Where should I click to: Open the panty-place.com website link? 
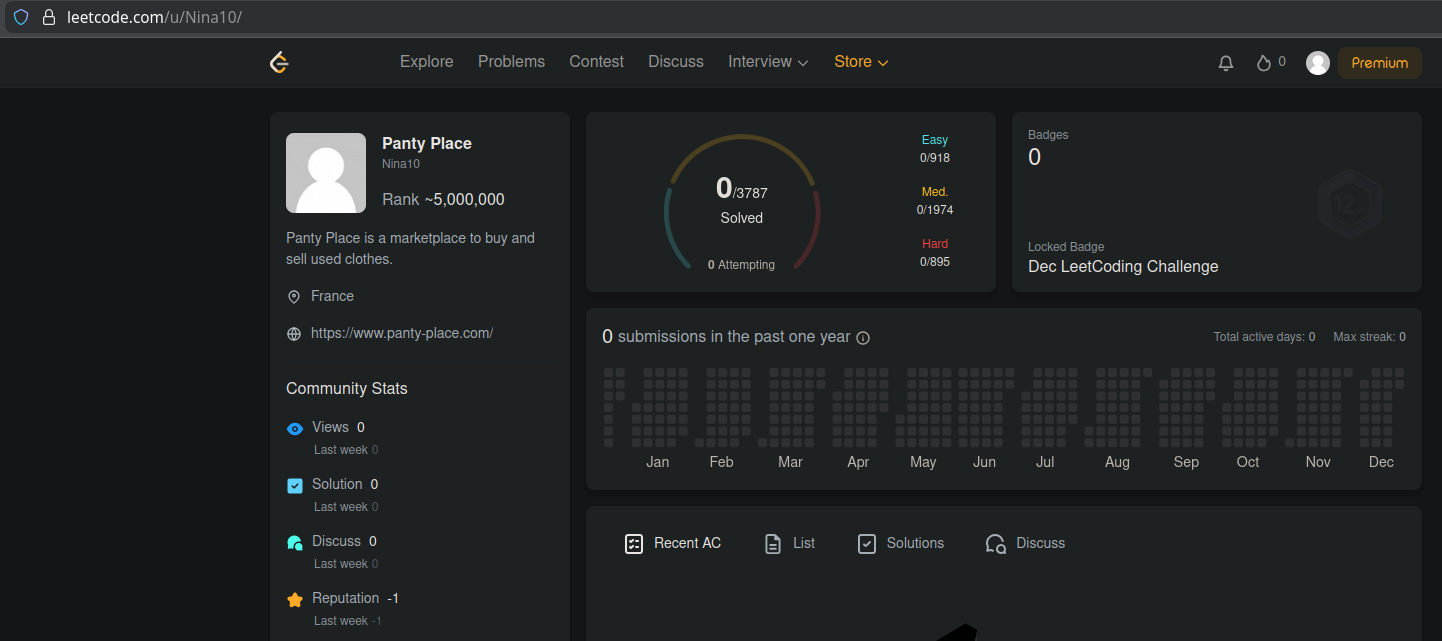(402, 333)
